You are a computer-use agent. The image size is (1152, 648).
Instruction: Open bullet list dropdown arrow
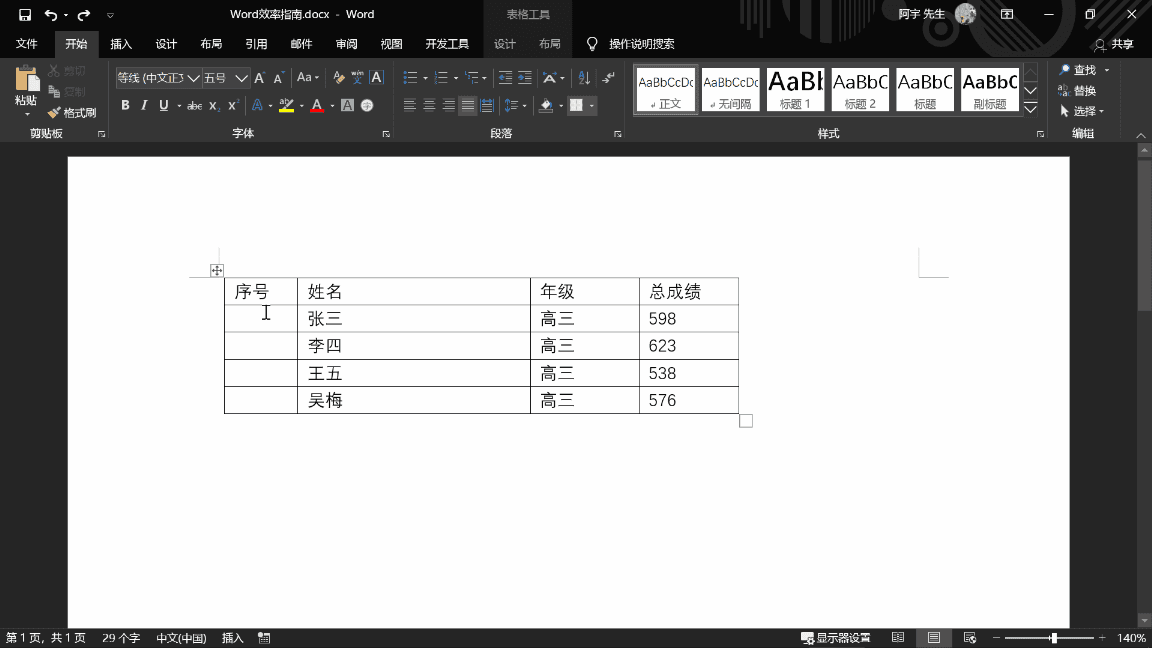[425, 78]
